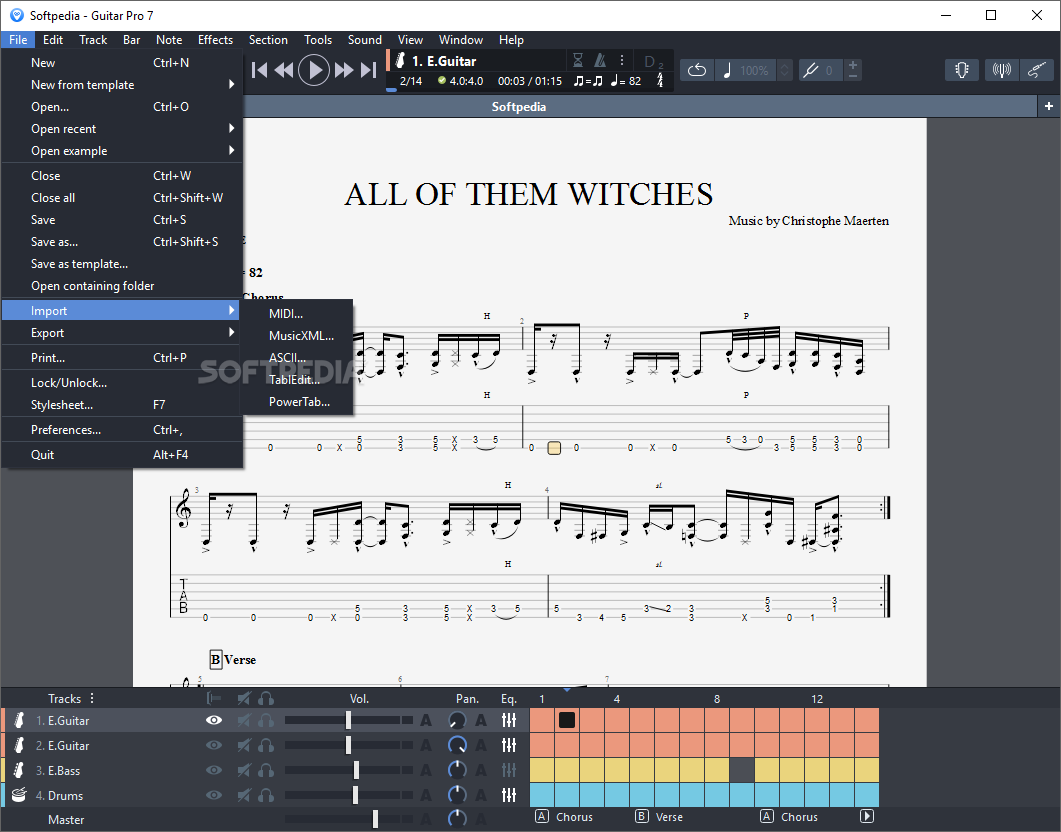Screen dimensions: 1061x832
Task: Select Preferences... in File menu
Action: [122, 430]
